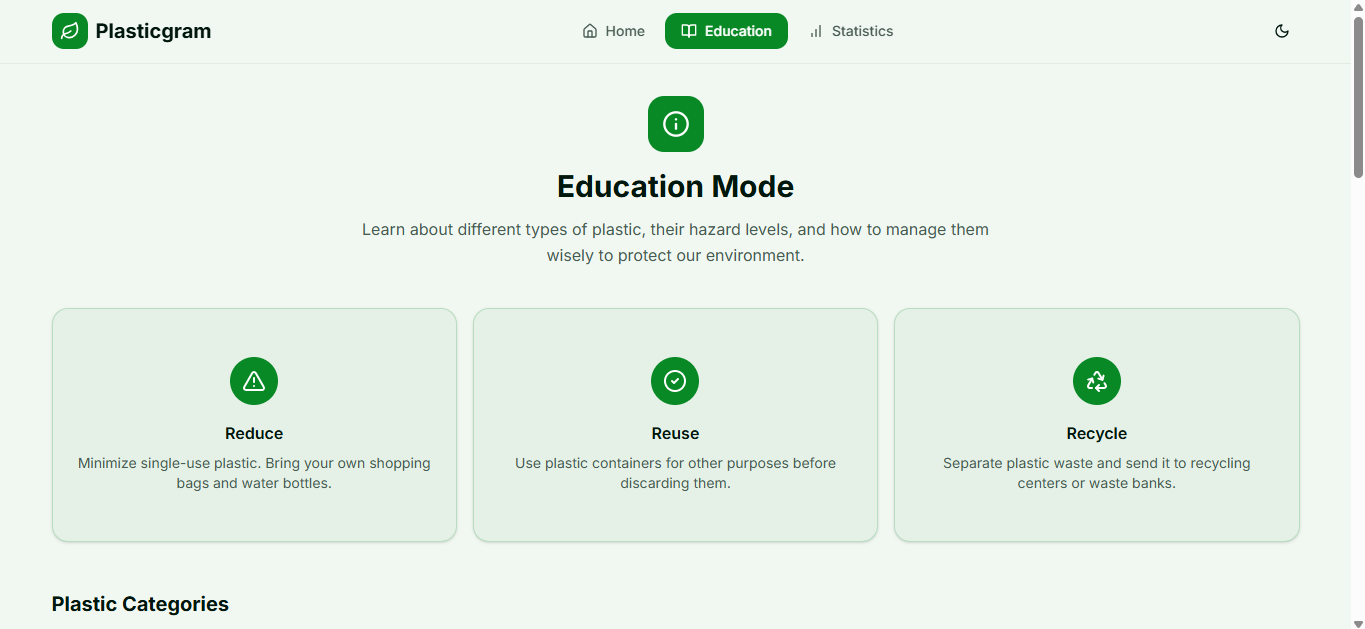The width and height of the screenshot is (1365, 629).
Task: Click the warning triangle icon on the Reduce card
Action: (254, 381)
